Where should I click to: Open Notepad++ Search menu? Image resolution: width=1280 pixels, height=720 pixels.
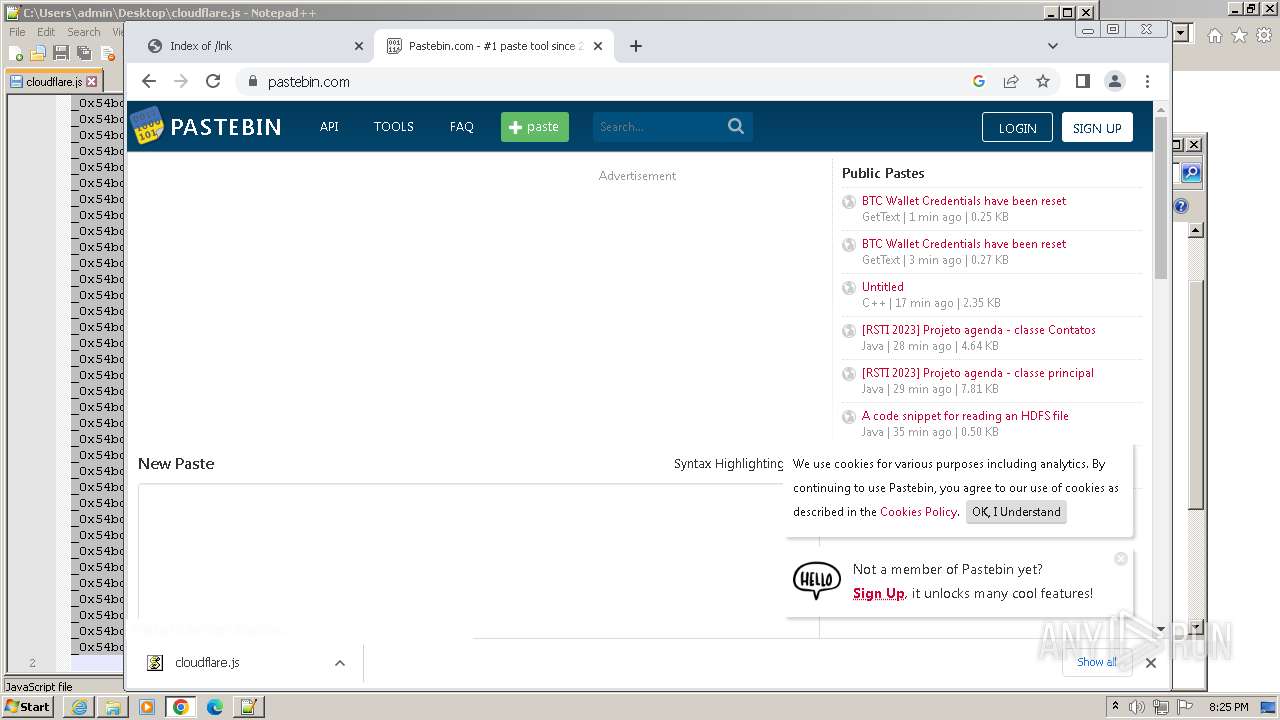(x=84, y=32)
